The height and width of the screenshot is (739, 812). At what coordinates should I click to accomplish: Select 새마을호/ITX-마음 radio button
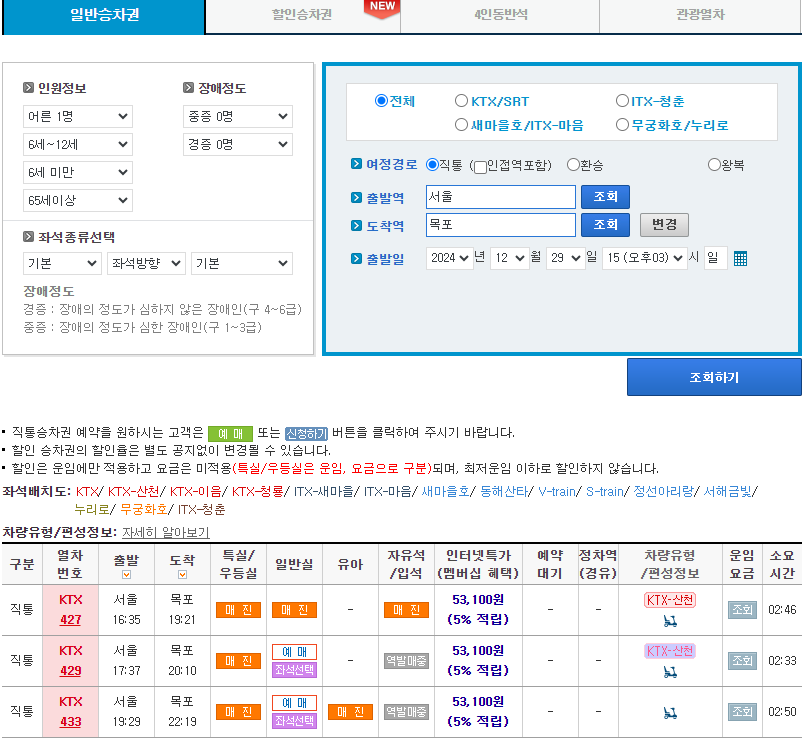(461, 124)
